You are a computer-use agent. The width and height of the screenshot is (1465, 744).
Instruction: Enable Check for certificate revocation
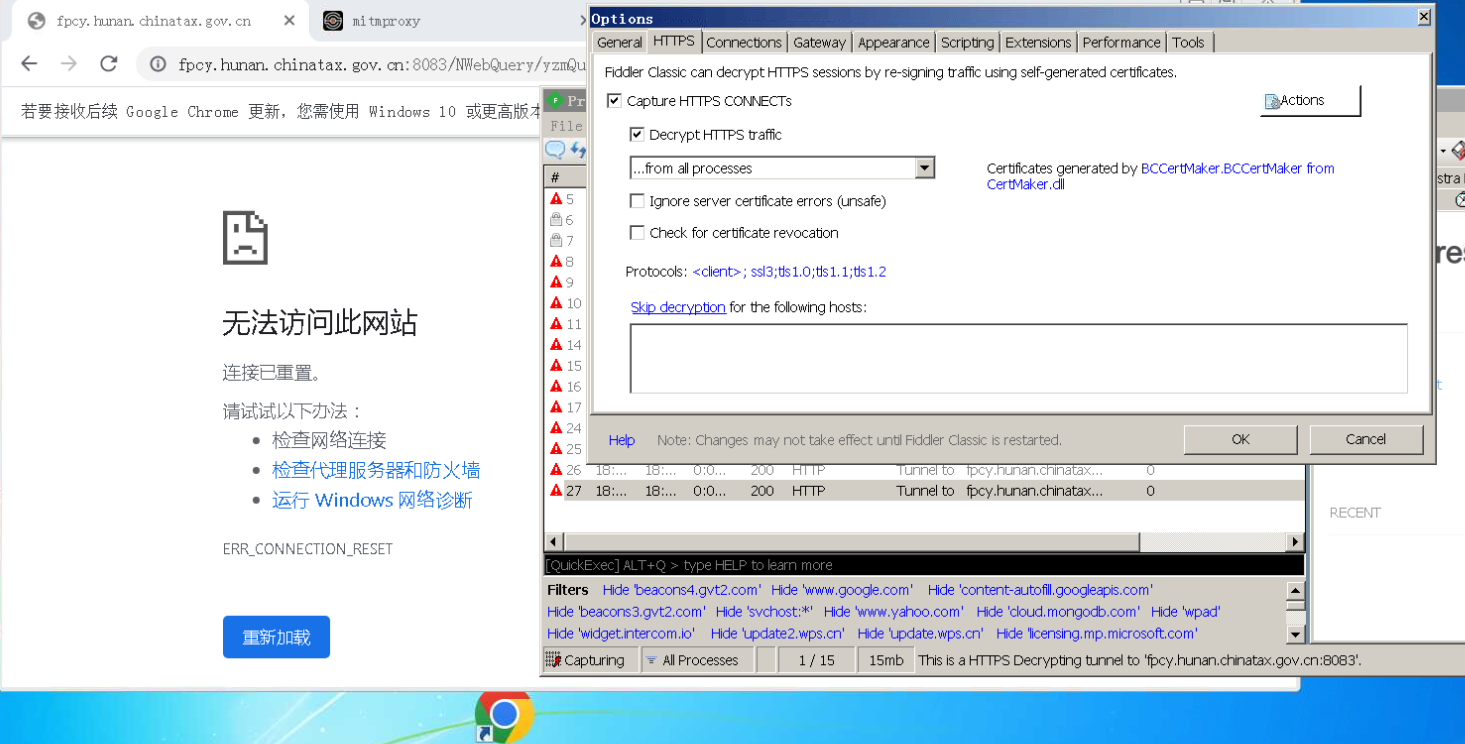637,233
